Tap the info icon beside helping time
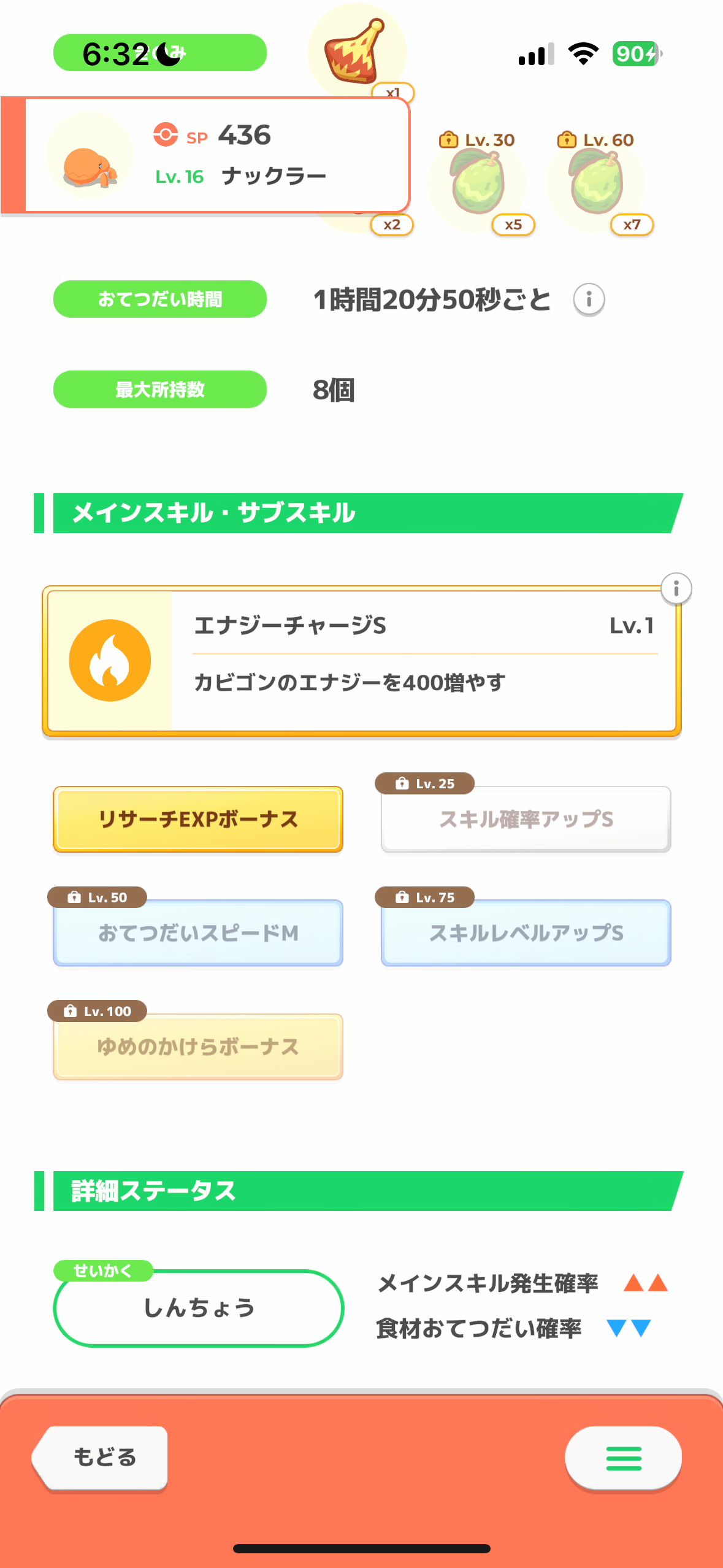This screenshot has width=723, height=1568. coord(589,299)
